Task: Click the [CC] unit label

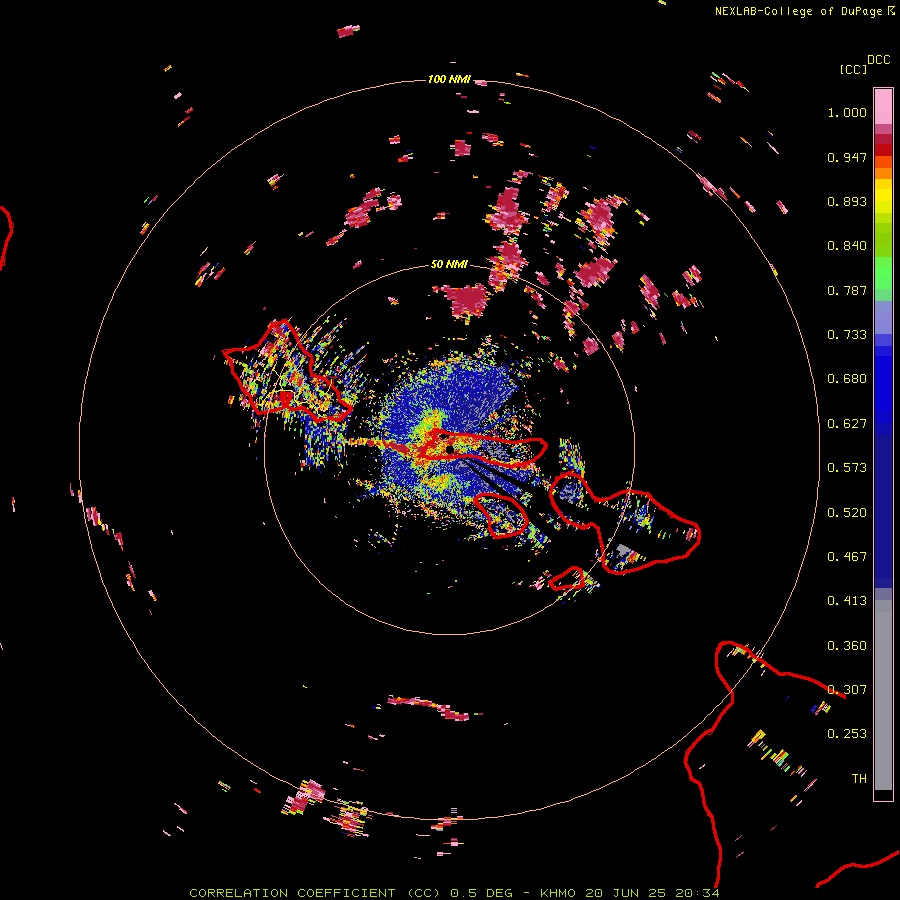Action: pos(853,69)
